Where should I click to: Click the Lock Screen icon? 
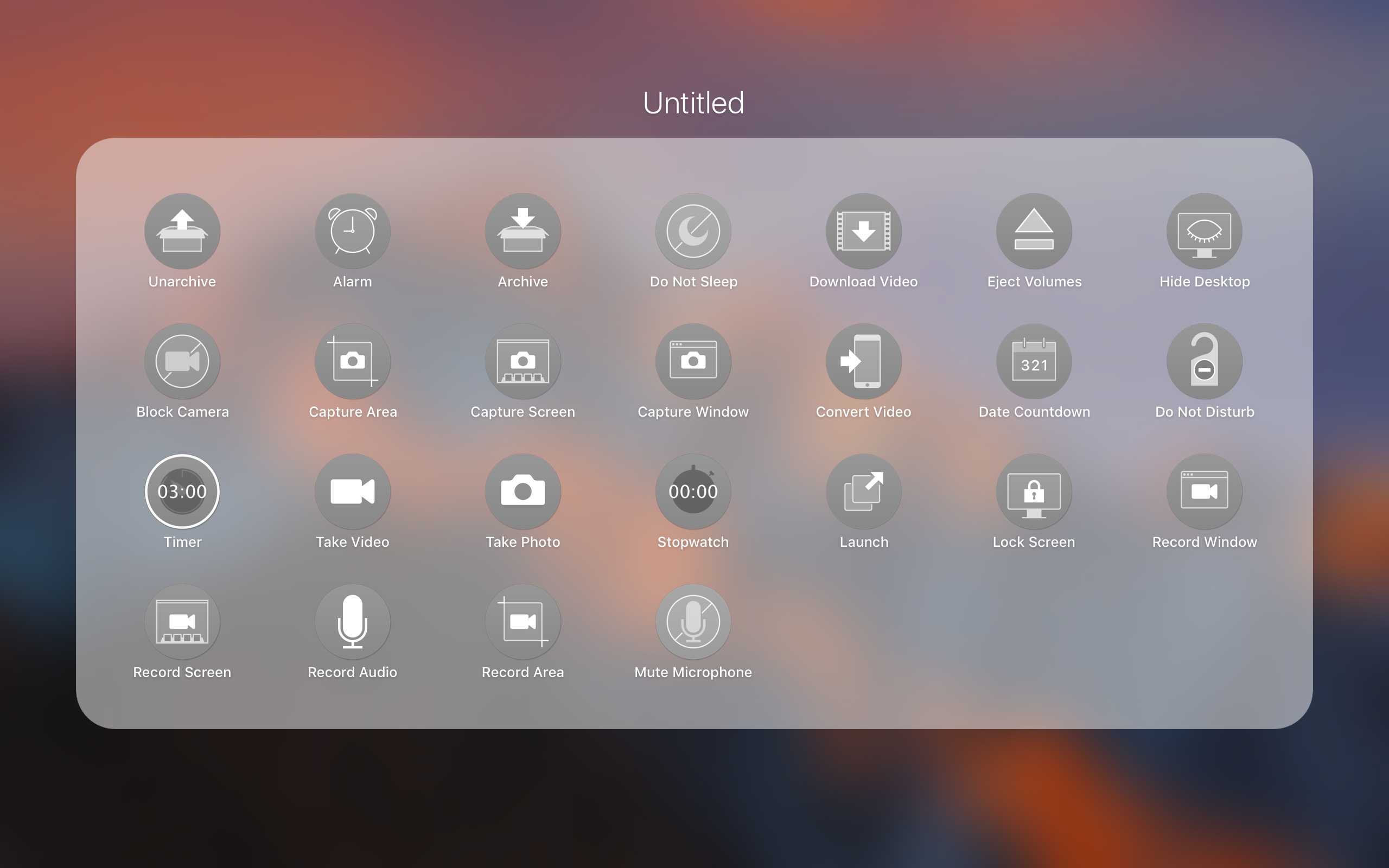pyautogui.click(x=1034, y=492)
